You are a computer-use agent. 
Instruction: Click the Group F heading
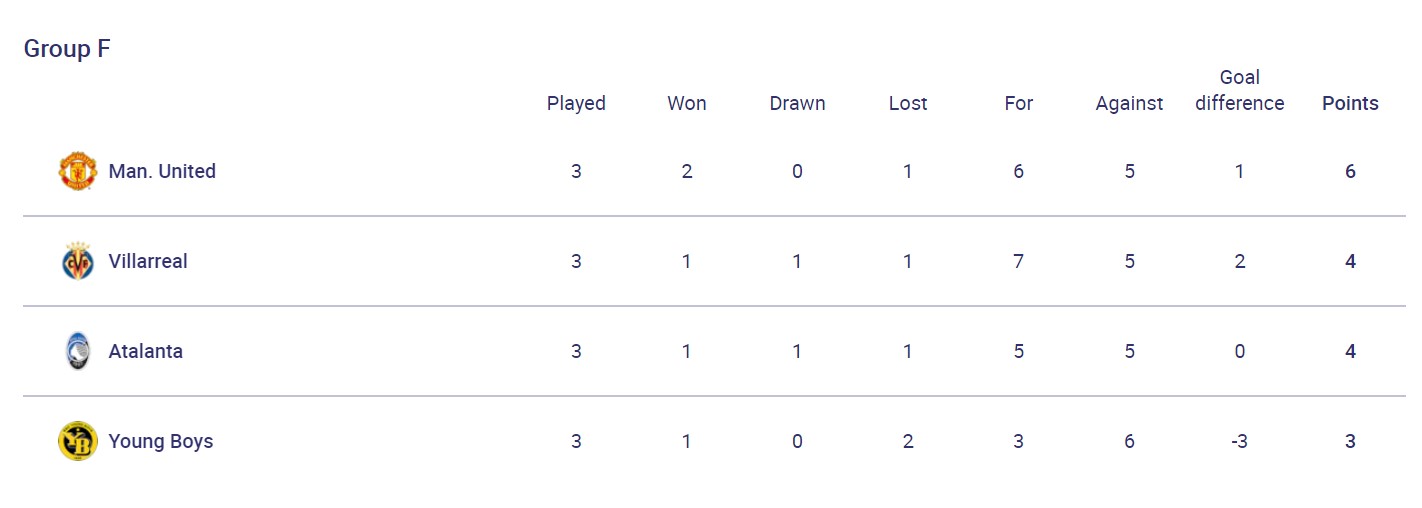(67, 49)
